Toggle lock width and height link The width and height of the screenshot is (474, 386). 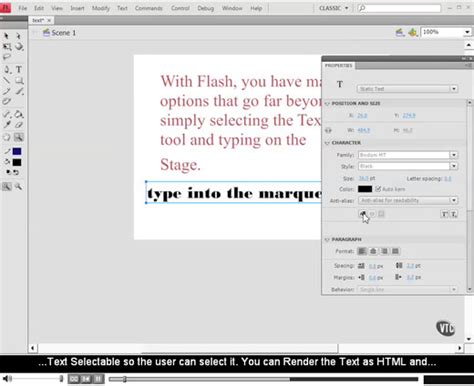pyautogui.click(x=328, y=130)
